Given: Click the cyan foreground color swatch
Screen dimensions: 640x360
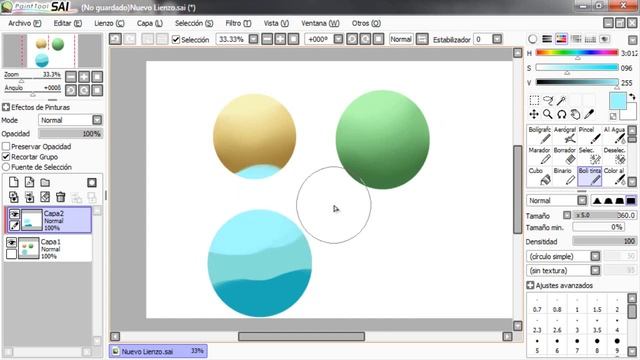Looking at the screenshot, I should pyautogui.click(x=618, y=101).
